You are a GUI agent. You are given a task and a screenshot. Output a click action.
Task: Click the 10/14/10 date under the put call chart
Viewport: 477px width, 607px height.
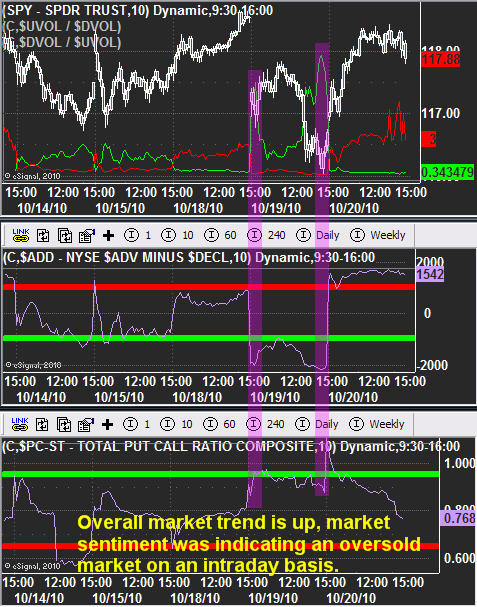click(39, 598)
